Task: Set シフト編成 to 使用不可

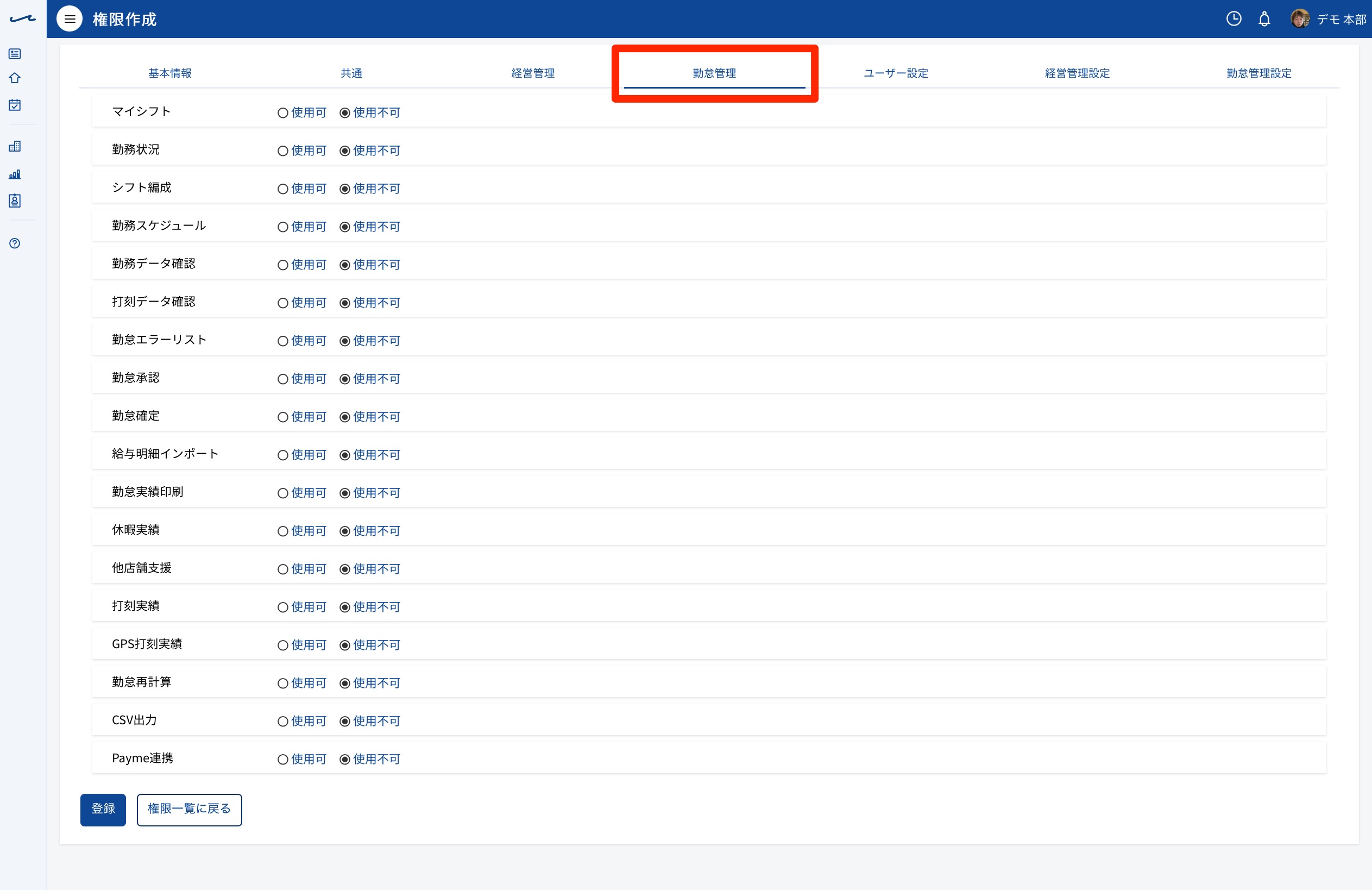Action: (x=345, y=189)
